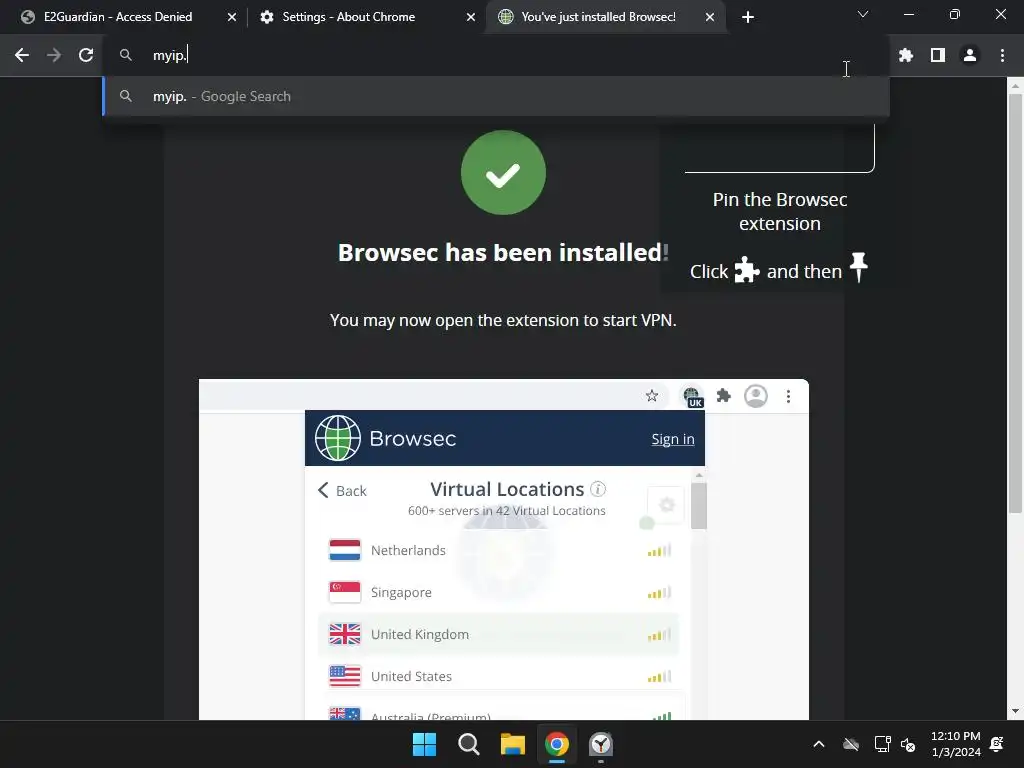
Task: Click the three-dot menu in preview image
Action: (x=788, y=396)
